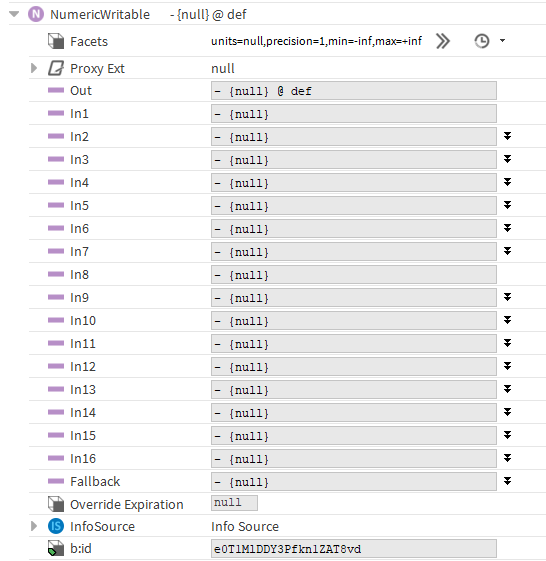Click the history clock icon beside Facets
This screenshot has width=546, height=561.
(482, 41)
